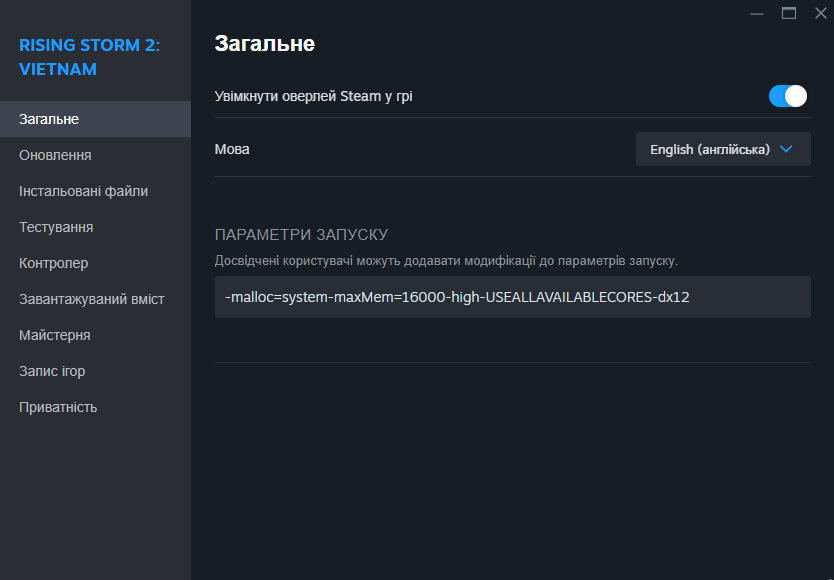
Task: Go to Запис ігор settings
Action: [x=95, y=371]
